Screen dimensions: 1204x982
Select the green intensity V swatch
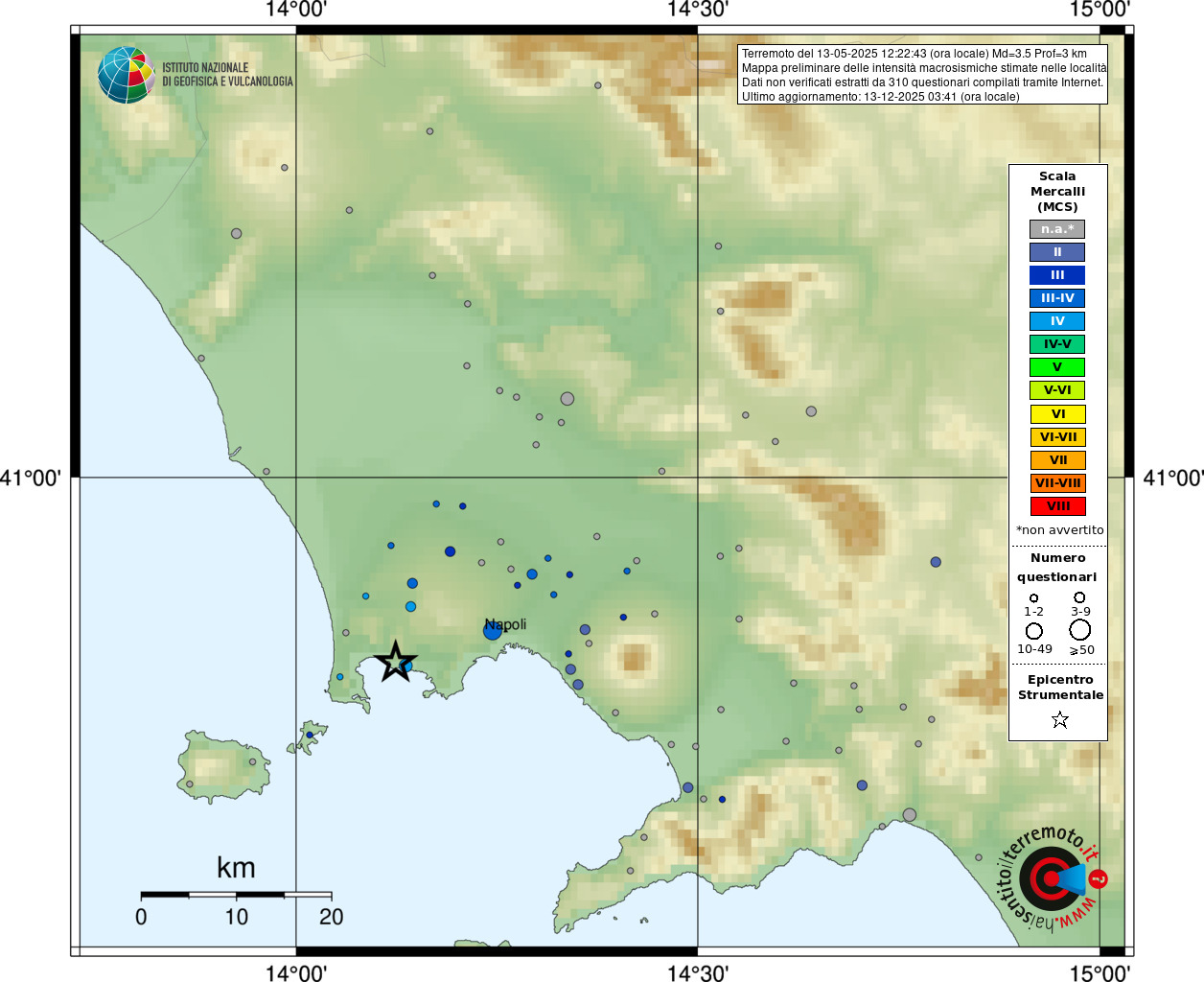1057,367
